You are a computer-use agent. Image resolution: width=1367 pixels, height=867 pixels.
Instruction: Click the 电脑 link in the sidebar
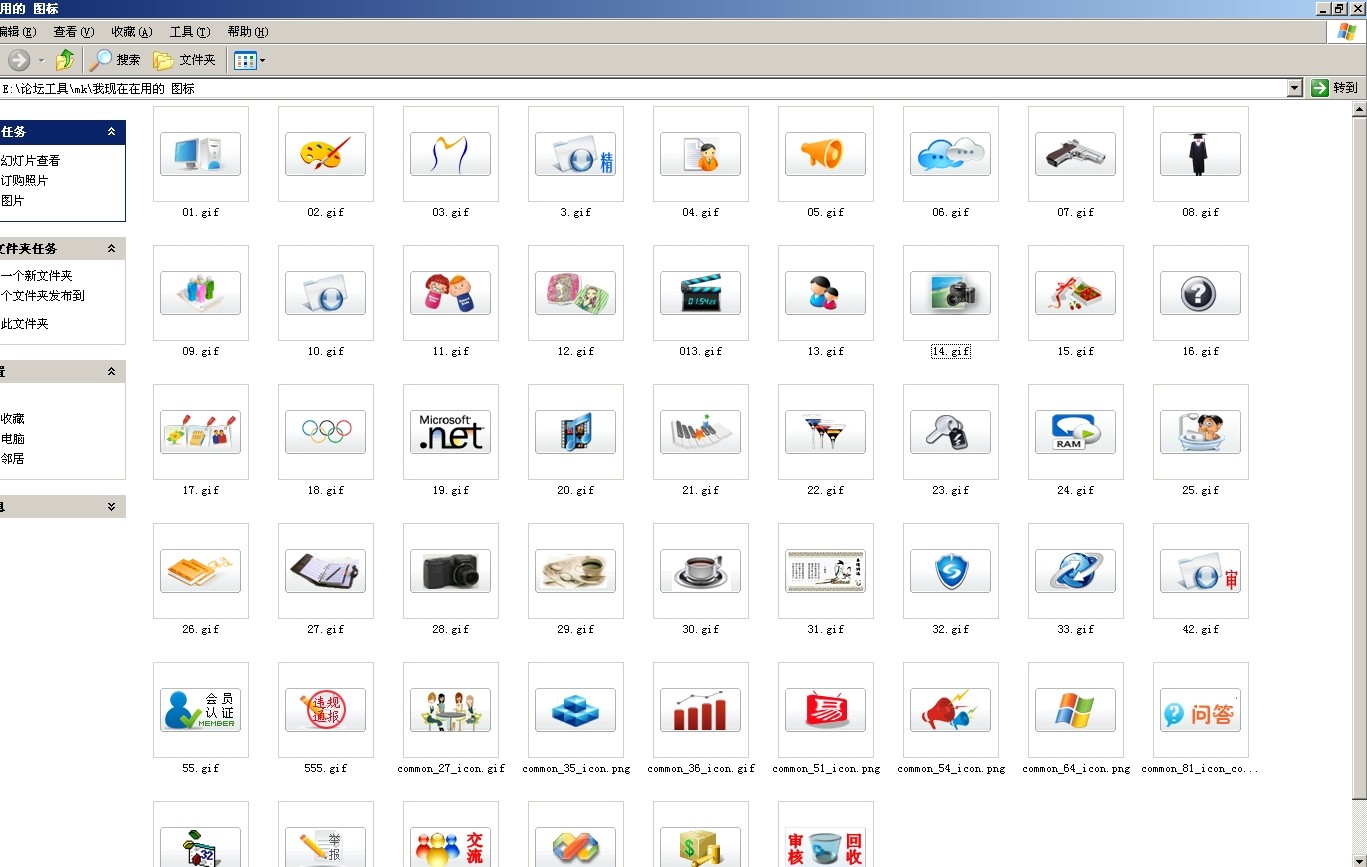(12, 438)
